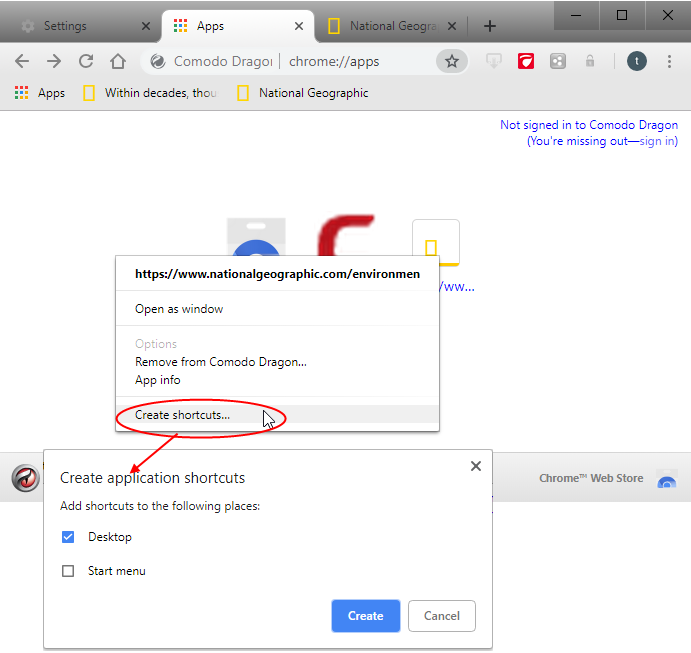Close the National Geographic tab

click(452, 26)
